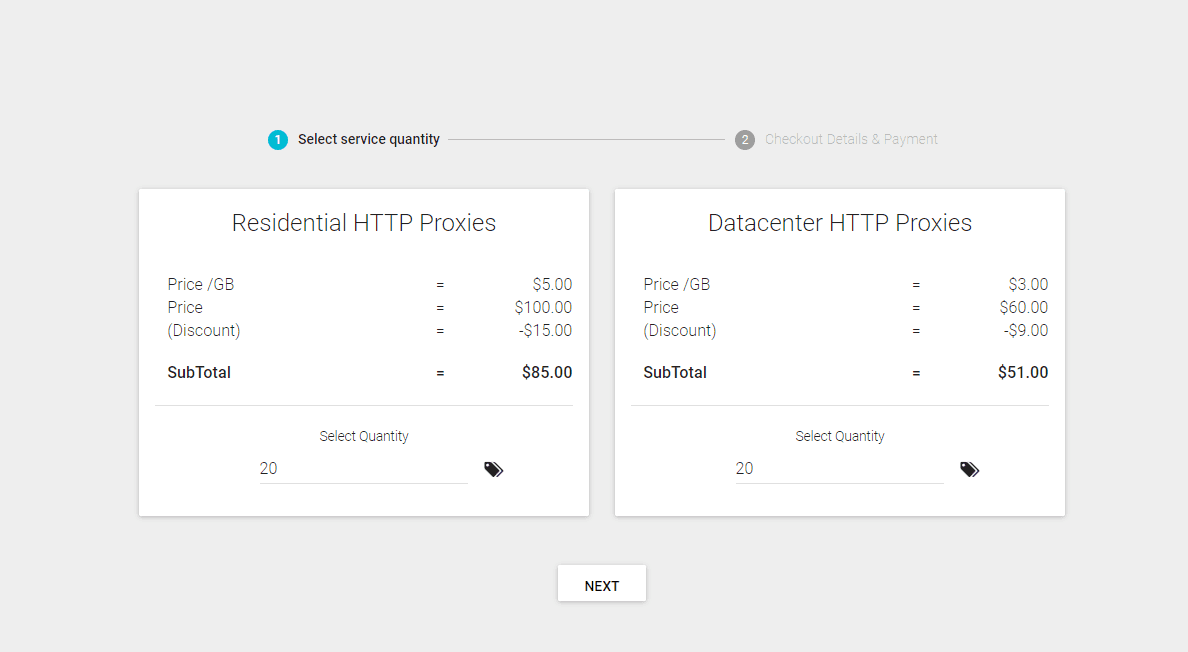Image resolution: width=1188 pixels, height=652 pixels.
Task: Click the 'Select Quantity' label under Residential
Action: (x=364, y=436)
